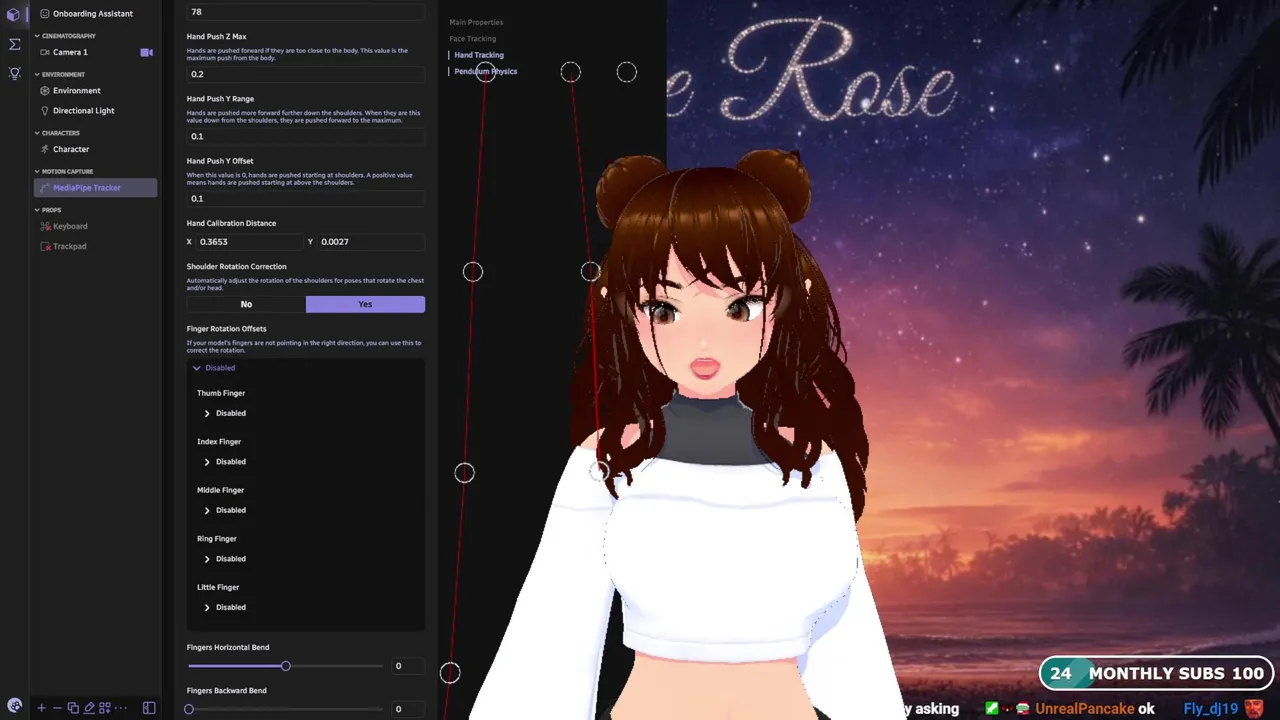Screen dimensions: 1280x720
Task: Edit the Hand Push Y Offset field
Action: click(305, 198)
